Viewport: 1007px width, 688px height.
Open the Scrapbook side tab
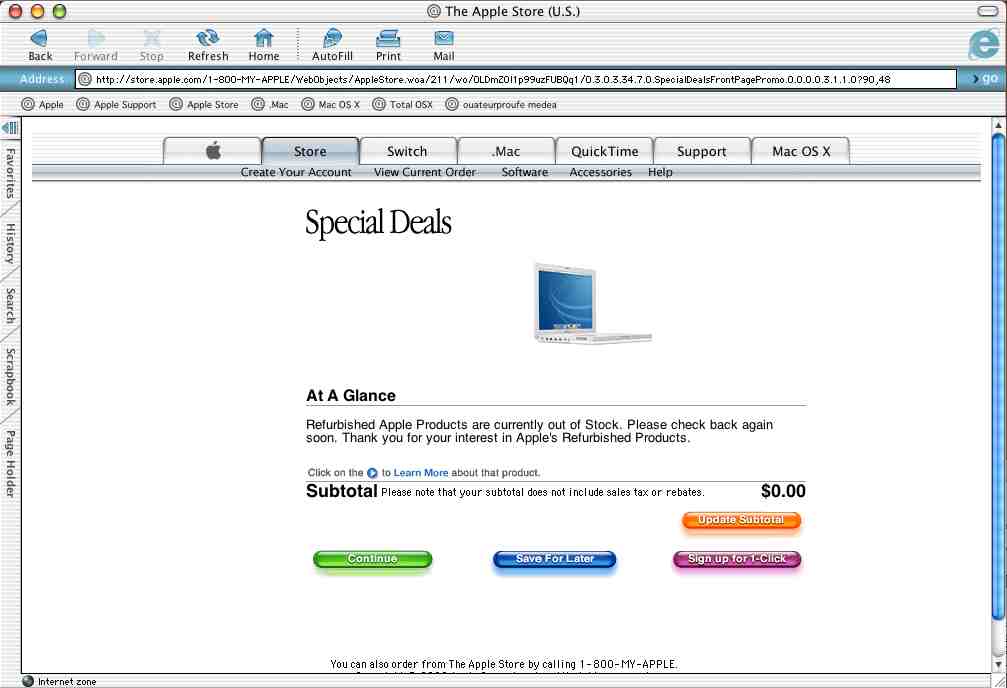pyautogui.click(x=10, y=376)
